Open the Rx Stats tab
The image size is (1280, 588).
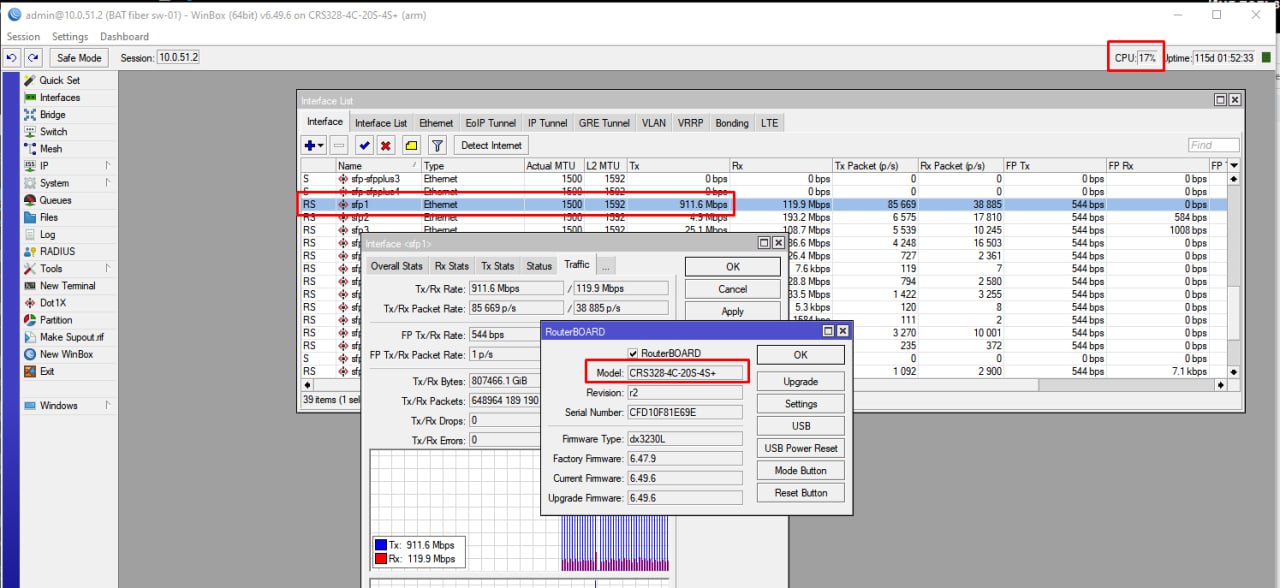(452, 266)
